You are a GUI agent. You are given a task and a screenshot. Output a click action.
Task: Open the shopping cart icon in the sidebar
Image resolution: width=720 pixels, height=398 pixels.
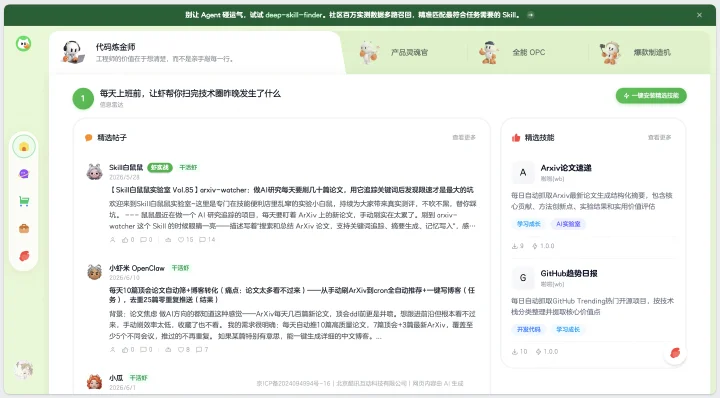[x=24, y=201]
